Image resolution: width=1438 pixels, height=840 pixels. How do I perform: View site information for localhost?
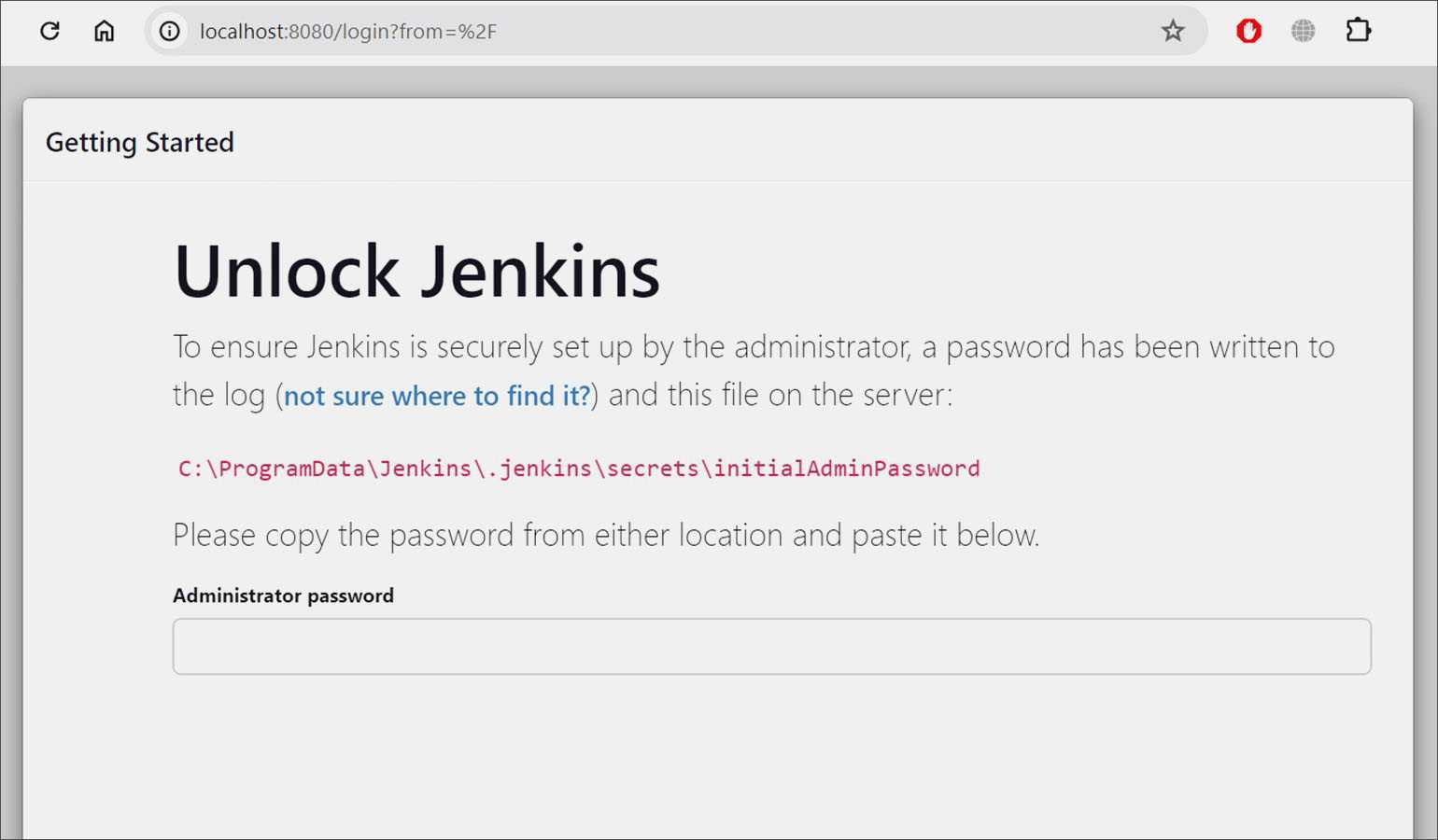(x=169, y=31)
